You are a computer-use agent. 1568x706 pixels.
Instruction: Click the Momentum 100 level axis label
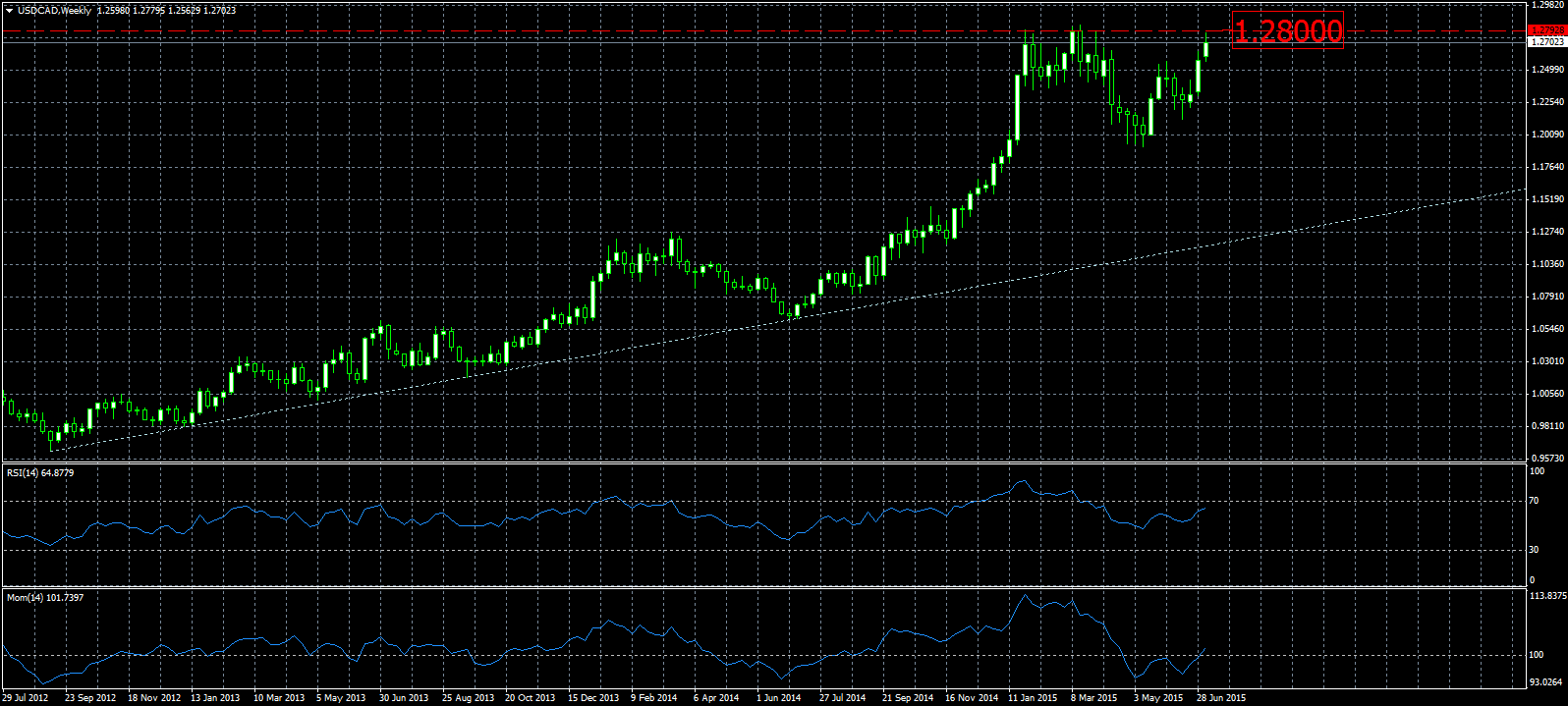click(1538, 655)
